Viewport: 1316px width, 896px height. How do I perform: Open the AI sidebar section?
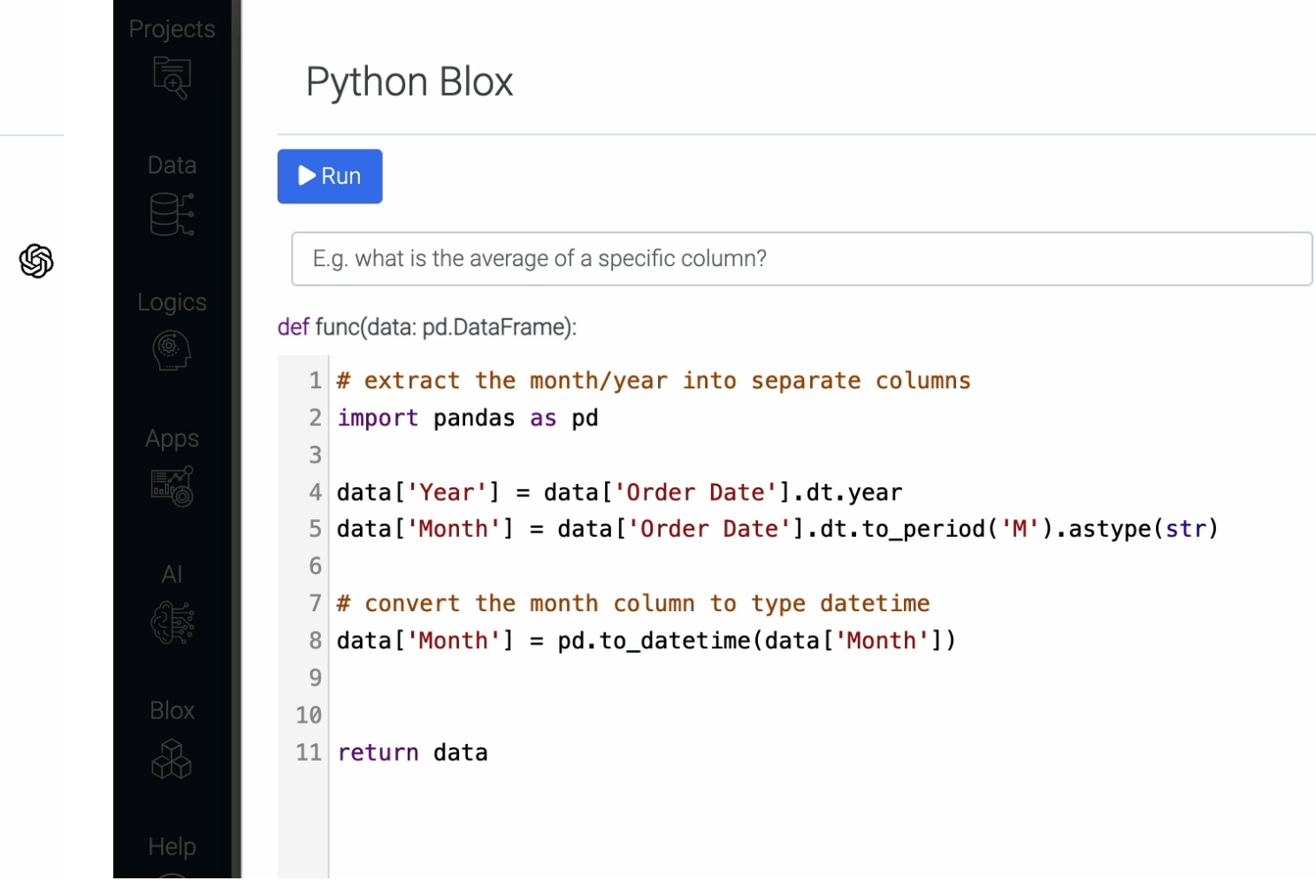171,574
